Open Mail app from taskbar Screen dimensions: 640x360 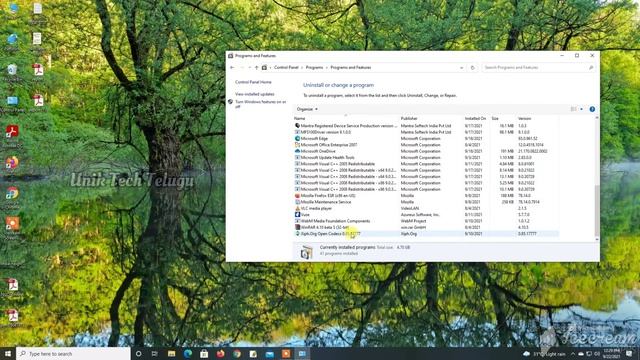[270, 353]
